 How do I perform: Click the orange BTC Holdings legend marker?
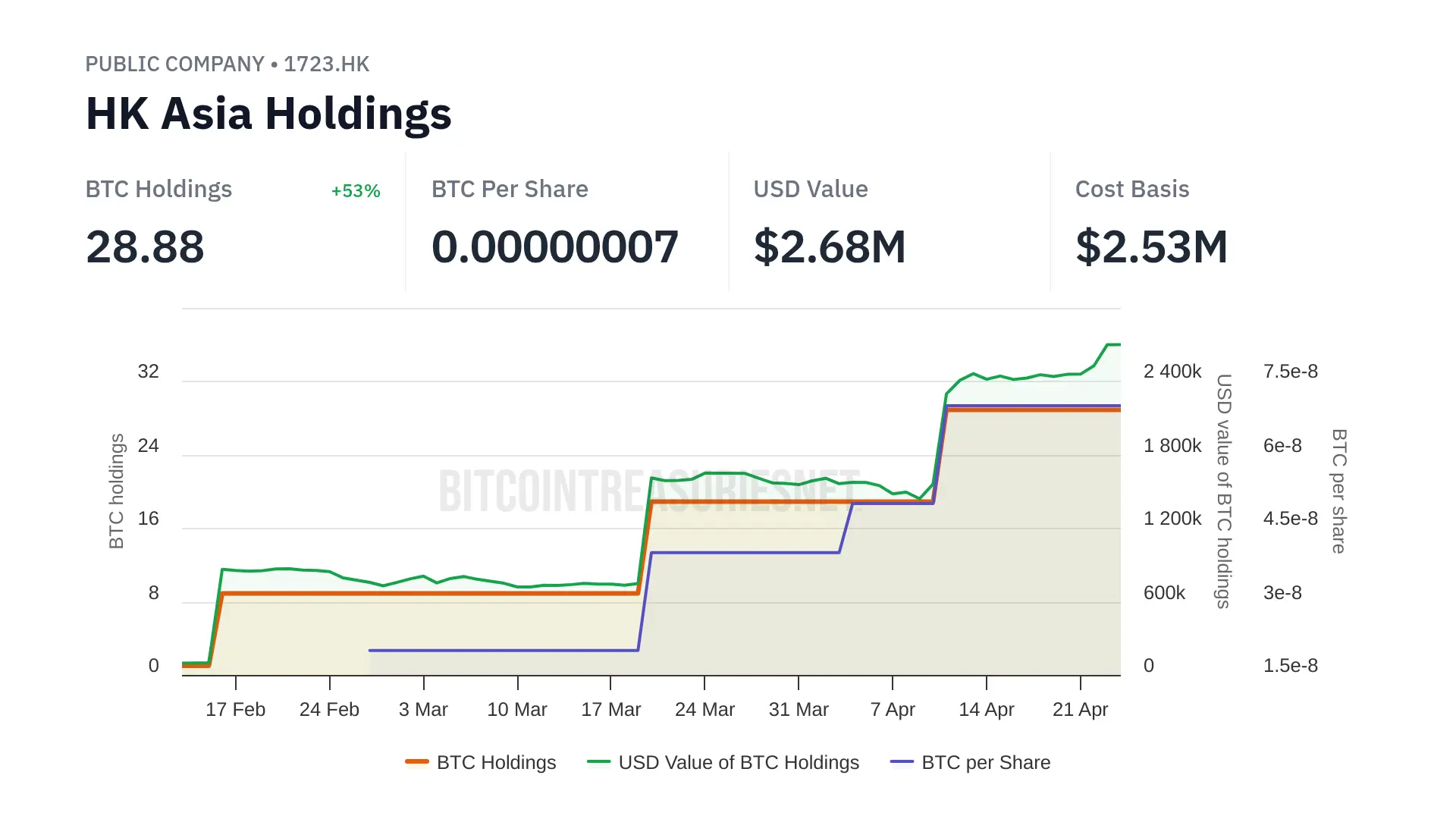click(417, 761)
